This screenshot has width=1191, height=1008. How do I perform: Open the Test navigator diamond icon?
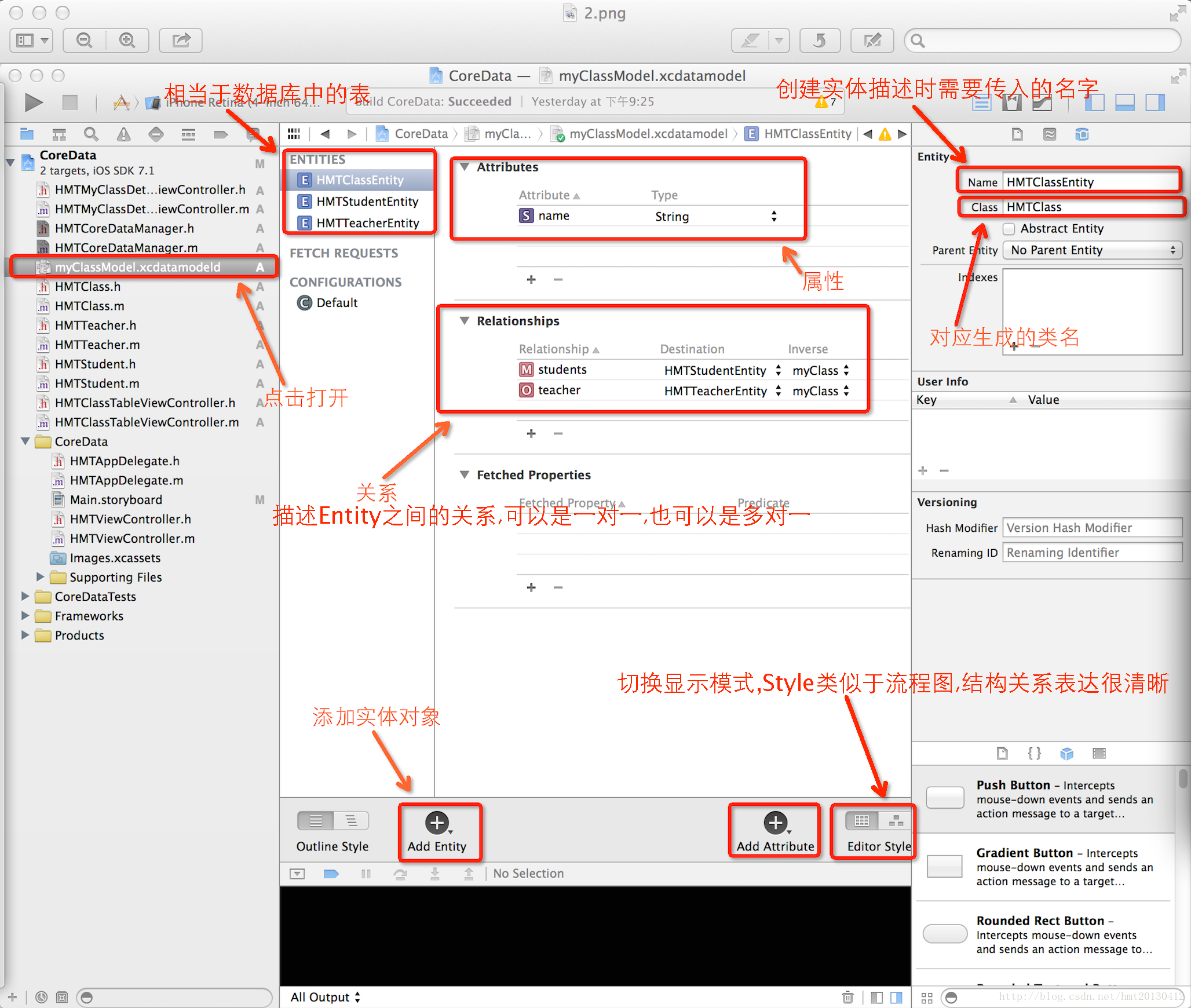(x=156, y=134)
